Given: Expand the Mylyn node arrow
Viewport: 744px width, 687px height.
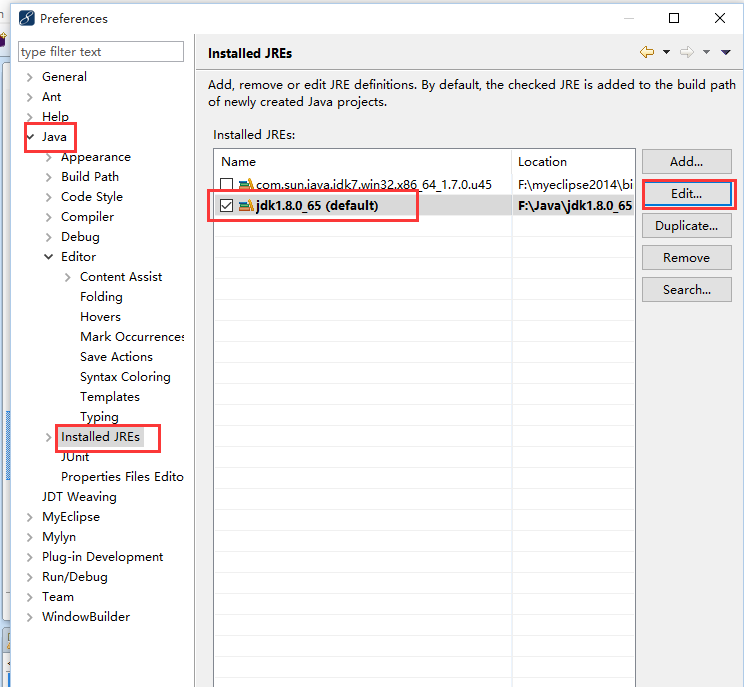Looking at the screenshot, I should 29,537.
